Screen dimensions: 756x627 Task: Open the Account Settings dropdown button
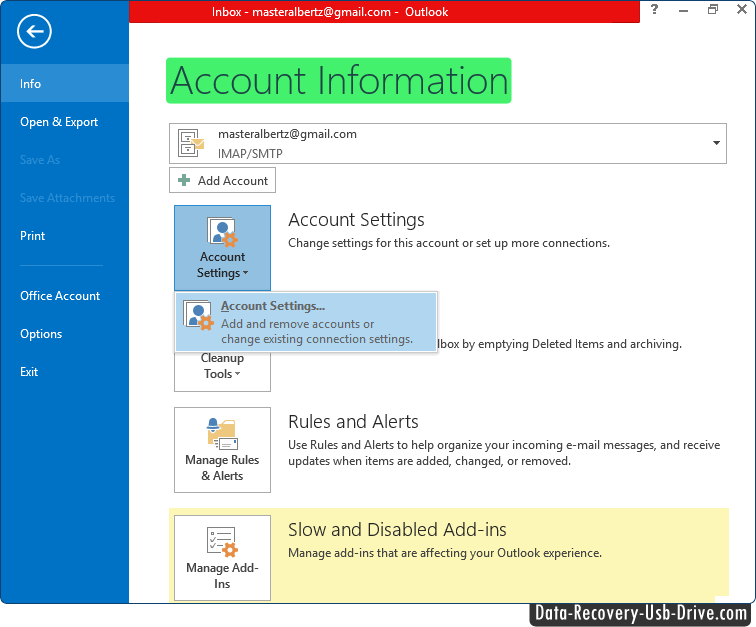point(222,248)
